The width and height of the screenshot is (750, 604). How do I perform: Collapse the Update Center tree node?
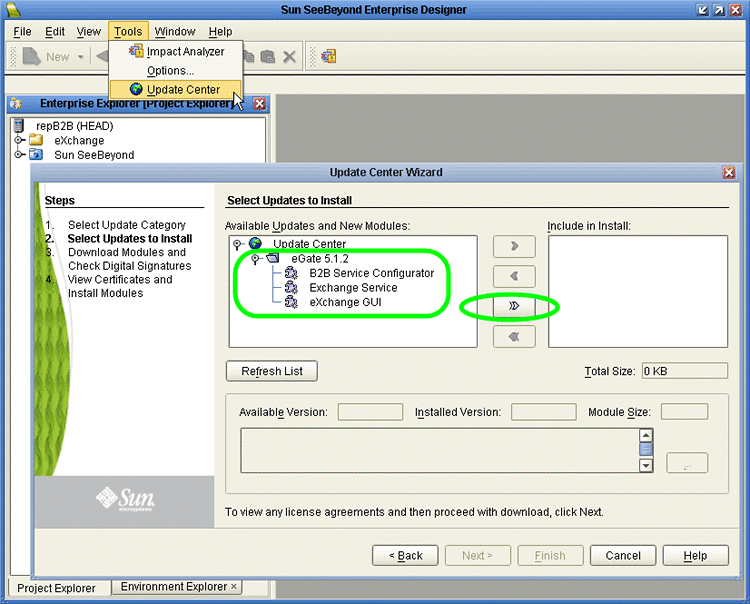click(237, 244)
